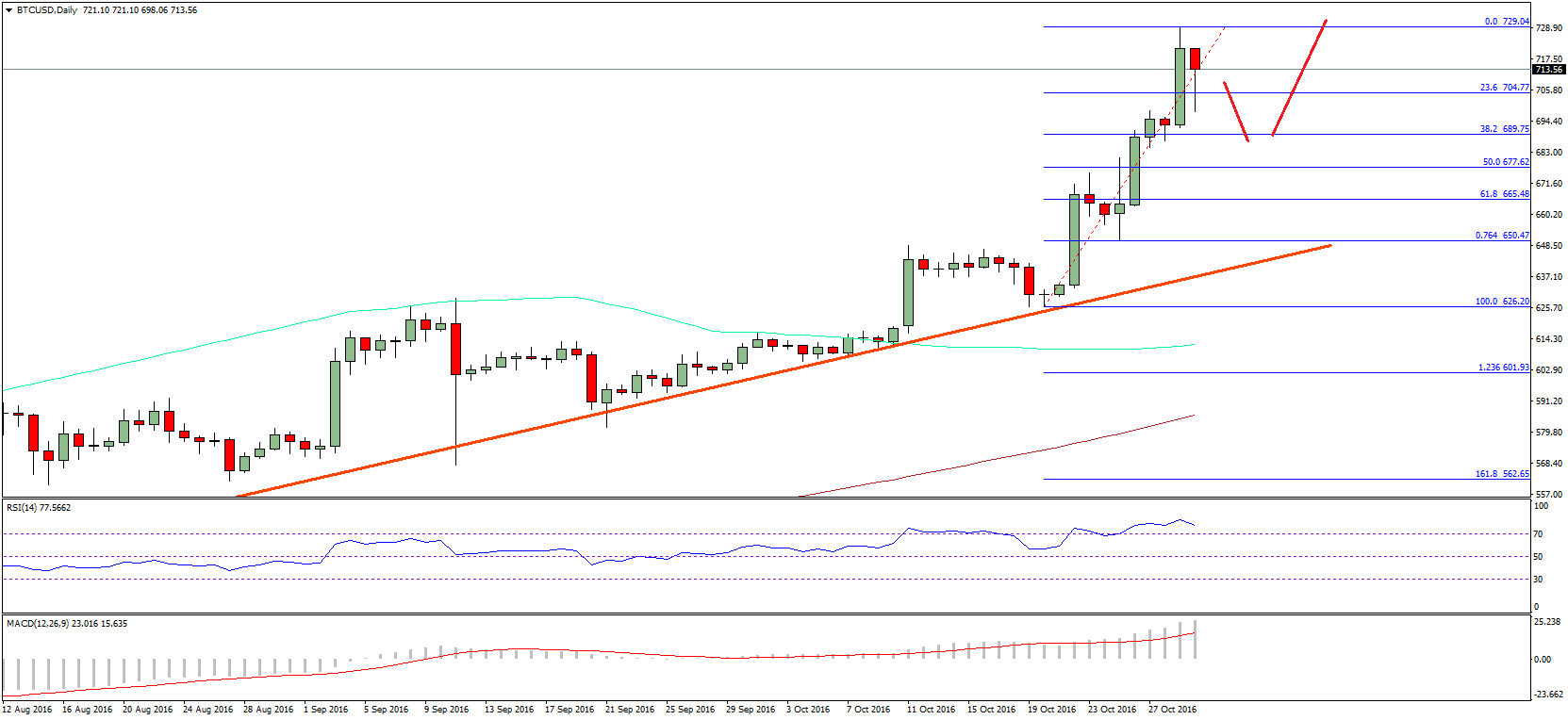Screen dimensions: 1568x720
Task: Open the chart menu arrow beside BTCUSD,Daily
Action: 10,10
